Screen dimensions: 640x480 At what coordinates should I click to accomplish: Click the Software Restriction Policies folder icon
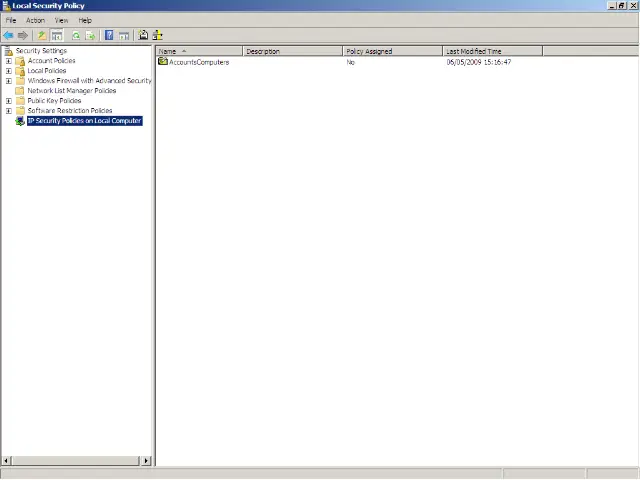[20, 111]
